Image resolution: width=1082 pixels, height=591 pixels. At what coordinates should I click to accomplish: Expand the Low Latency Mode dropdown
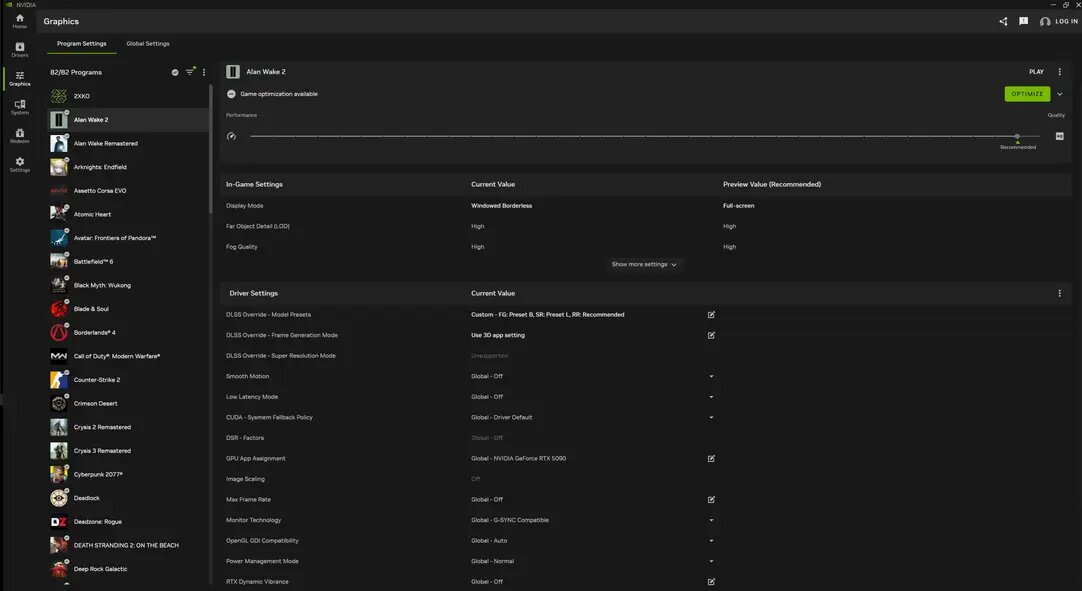point(711,397)
